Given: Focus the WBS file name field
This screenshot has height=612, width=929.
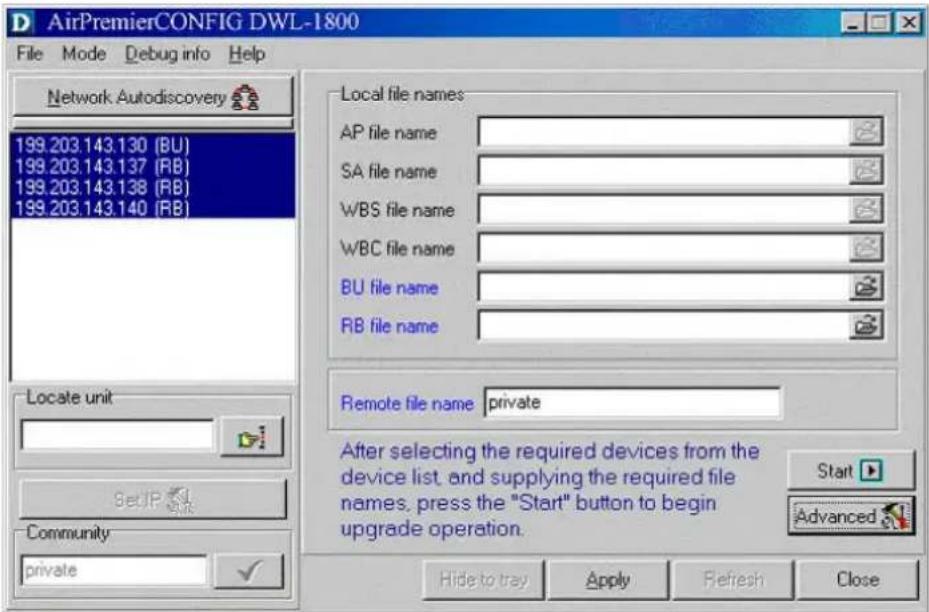Looking at the screenshot, I should (664, 209).
